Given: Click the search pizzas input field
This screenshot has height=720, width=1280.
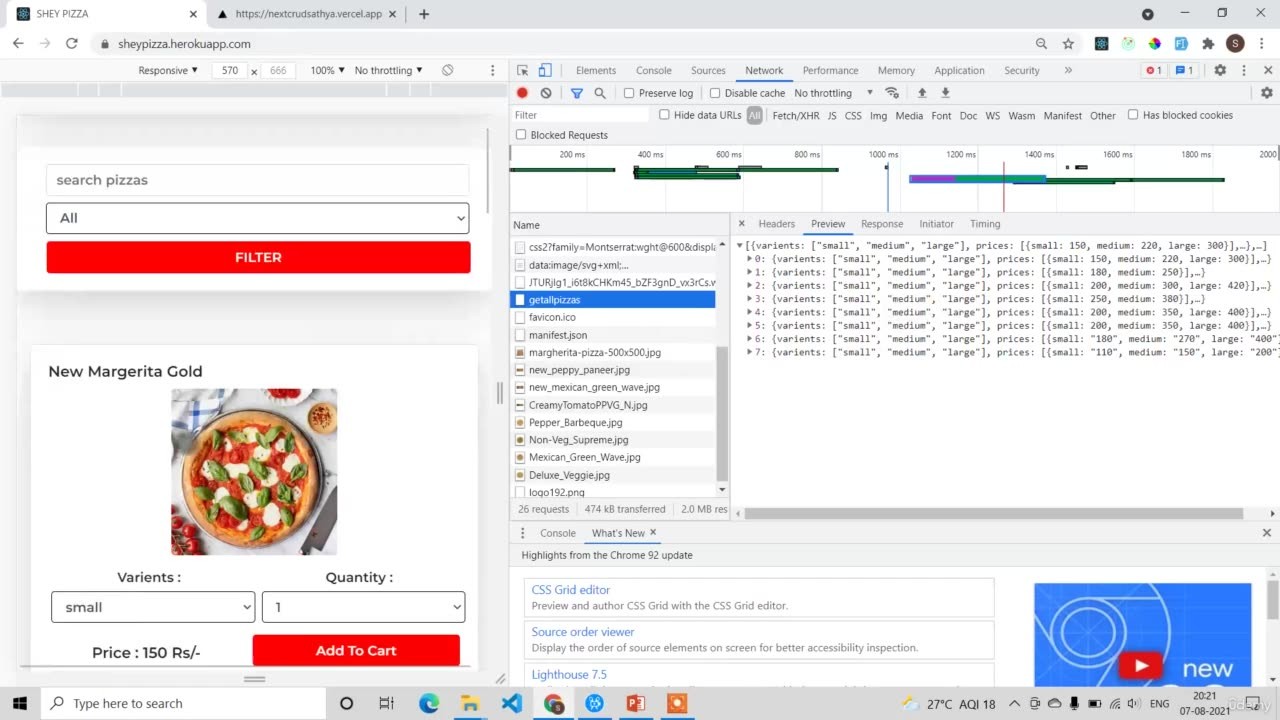Looking at the screenshot, I should [257, 180].
